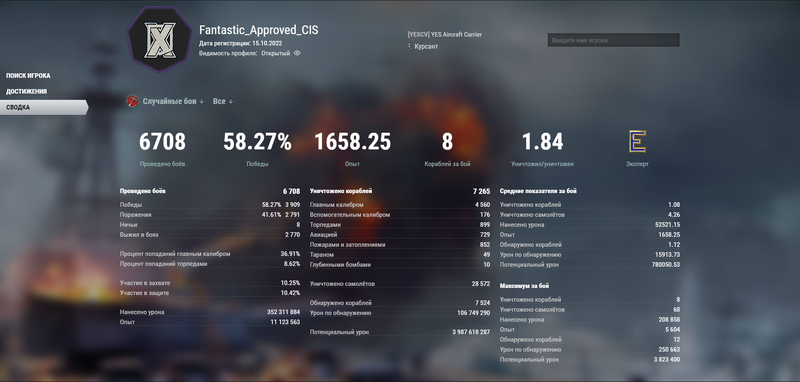Click the Кораблей за бой label
This screenshot has width=800, height=382.
[447, 164]
